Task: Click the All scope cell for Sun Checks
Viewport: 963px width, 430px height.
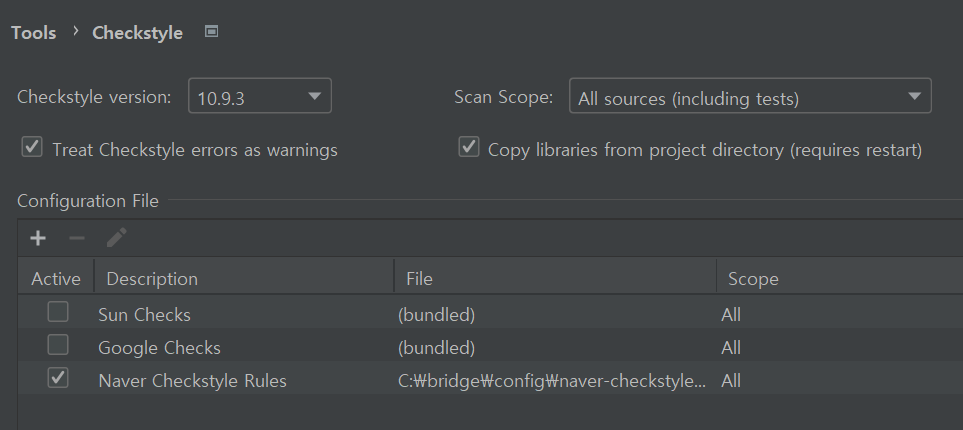Action: click(731, 315)
